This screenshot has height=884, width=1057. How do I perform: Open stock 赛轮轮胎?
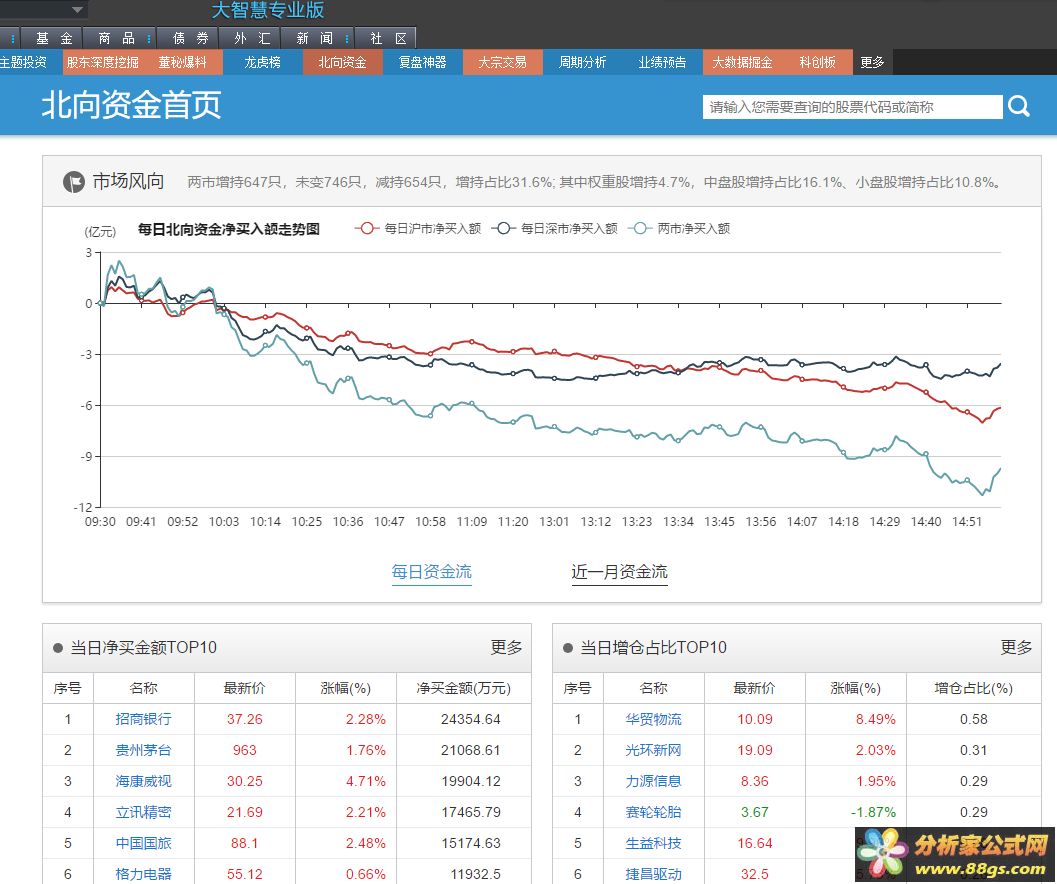(653, 812)
